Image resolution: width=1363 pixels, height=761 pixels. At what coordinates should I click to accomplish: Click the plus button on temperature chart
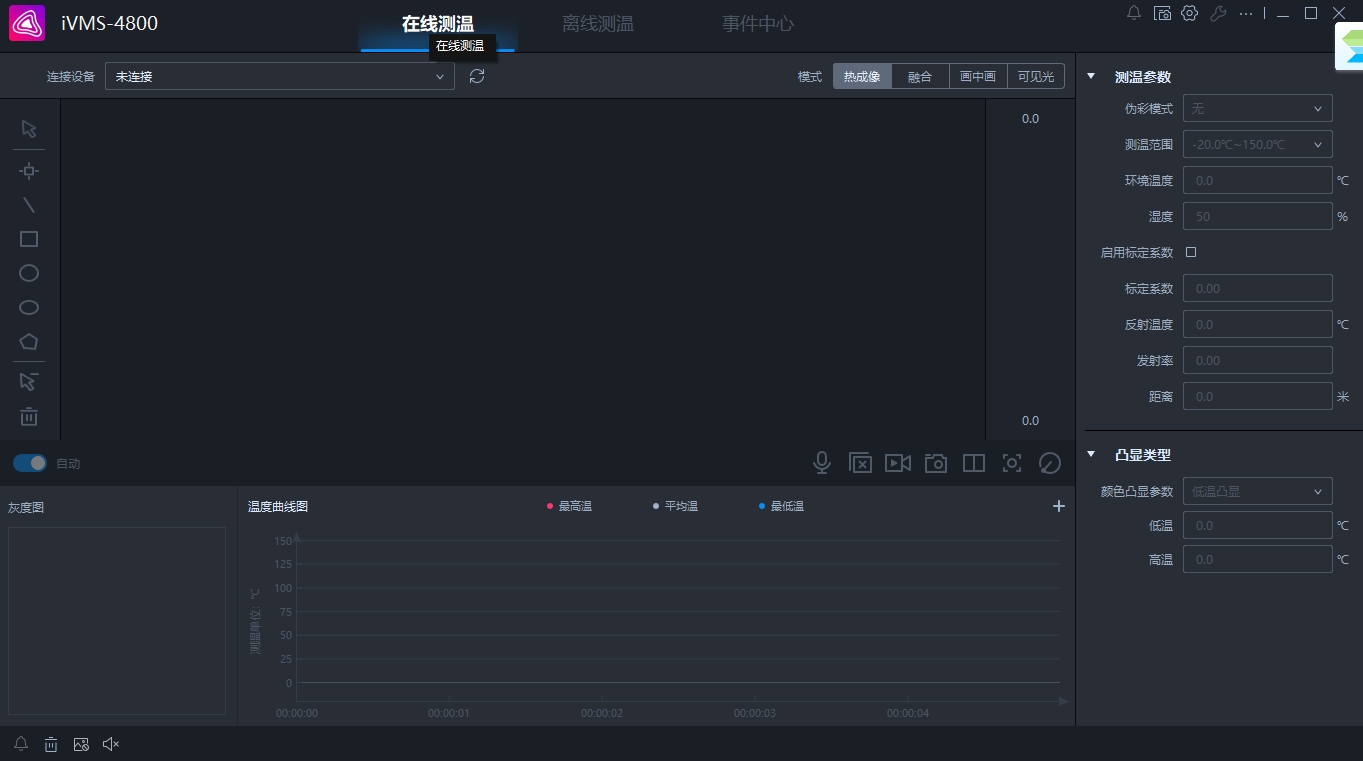tap(1059, 506)
